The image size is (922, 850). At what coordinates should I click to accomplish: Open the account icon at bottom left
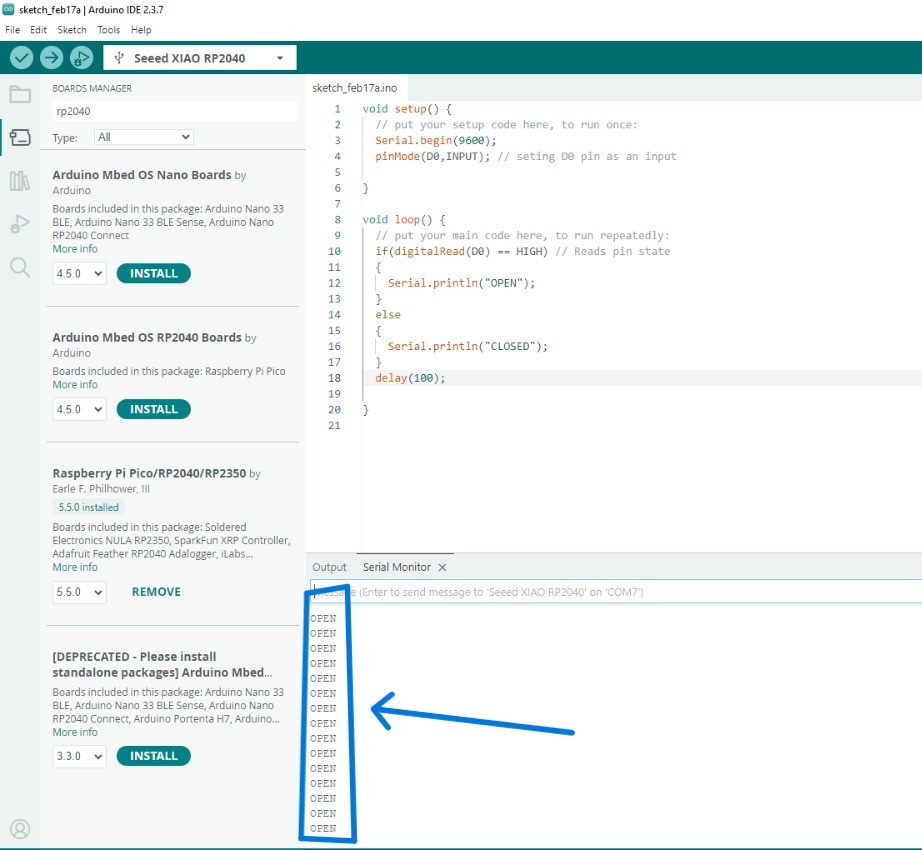(20, 829)
